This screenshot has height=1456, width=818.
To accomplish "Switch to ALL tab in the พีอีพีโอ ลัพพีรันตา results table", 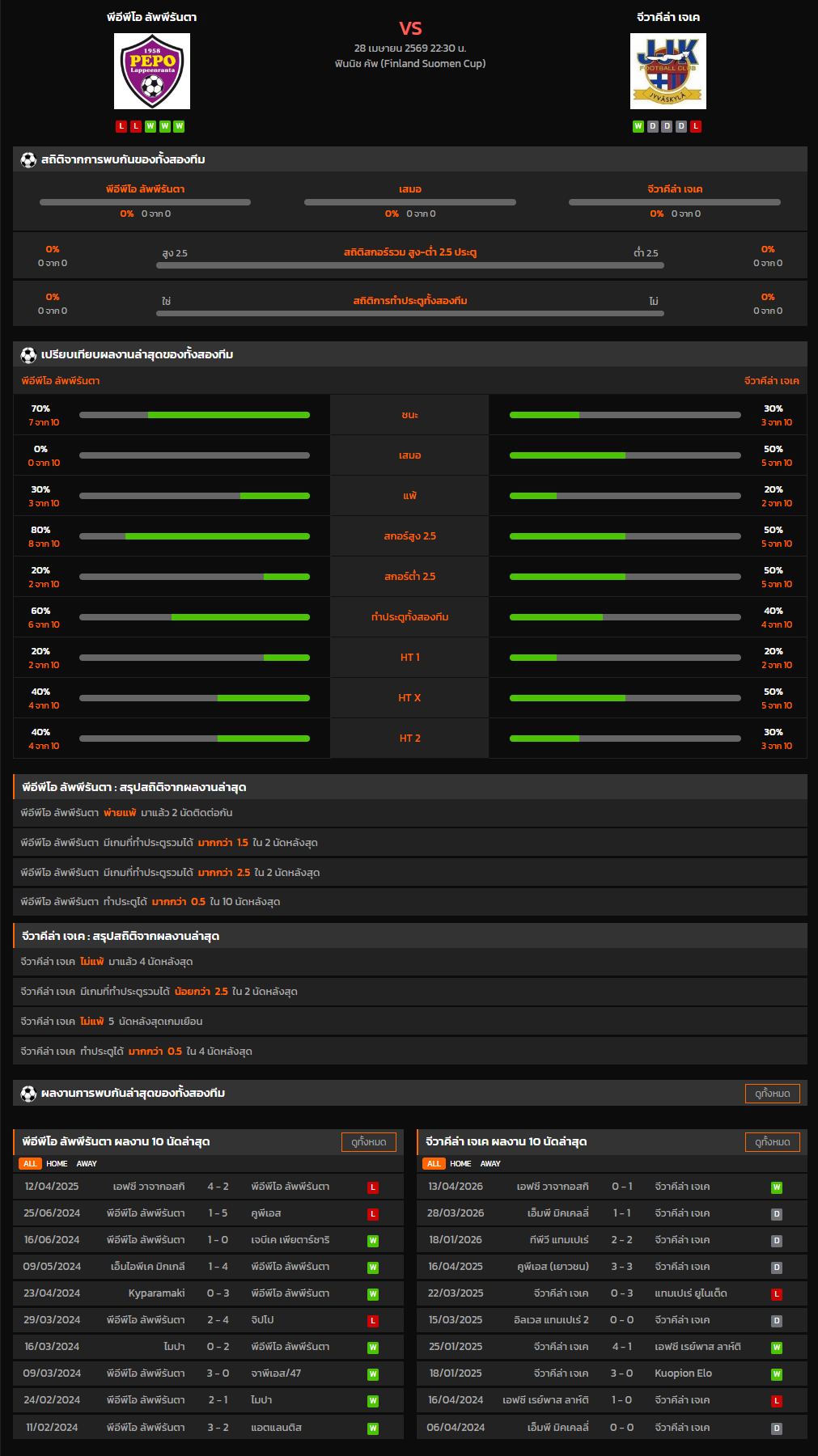I will [x=30, y=1164].
